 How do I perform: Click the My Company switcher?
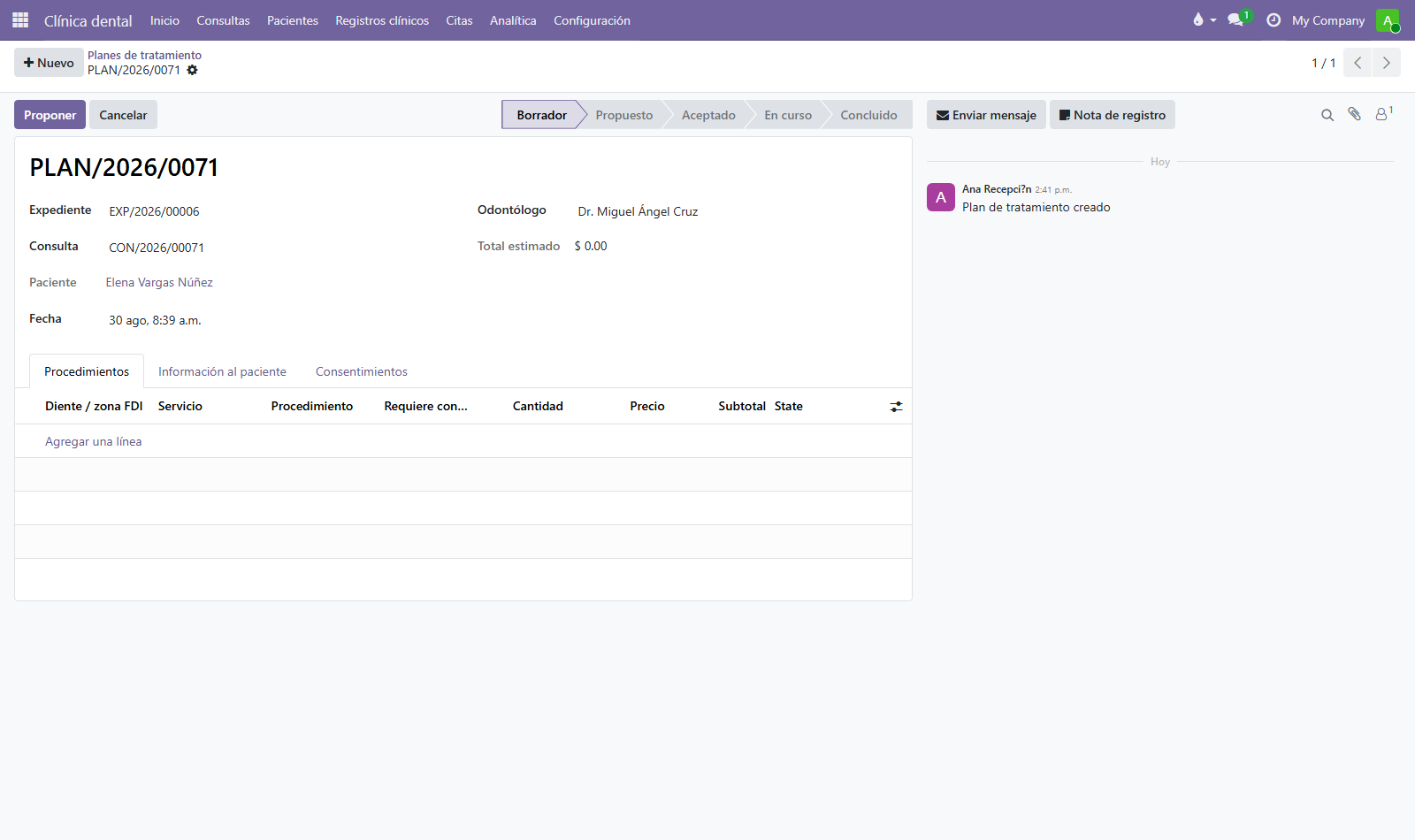click(x=1328, y=20)
